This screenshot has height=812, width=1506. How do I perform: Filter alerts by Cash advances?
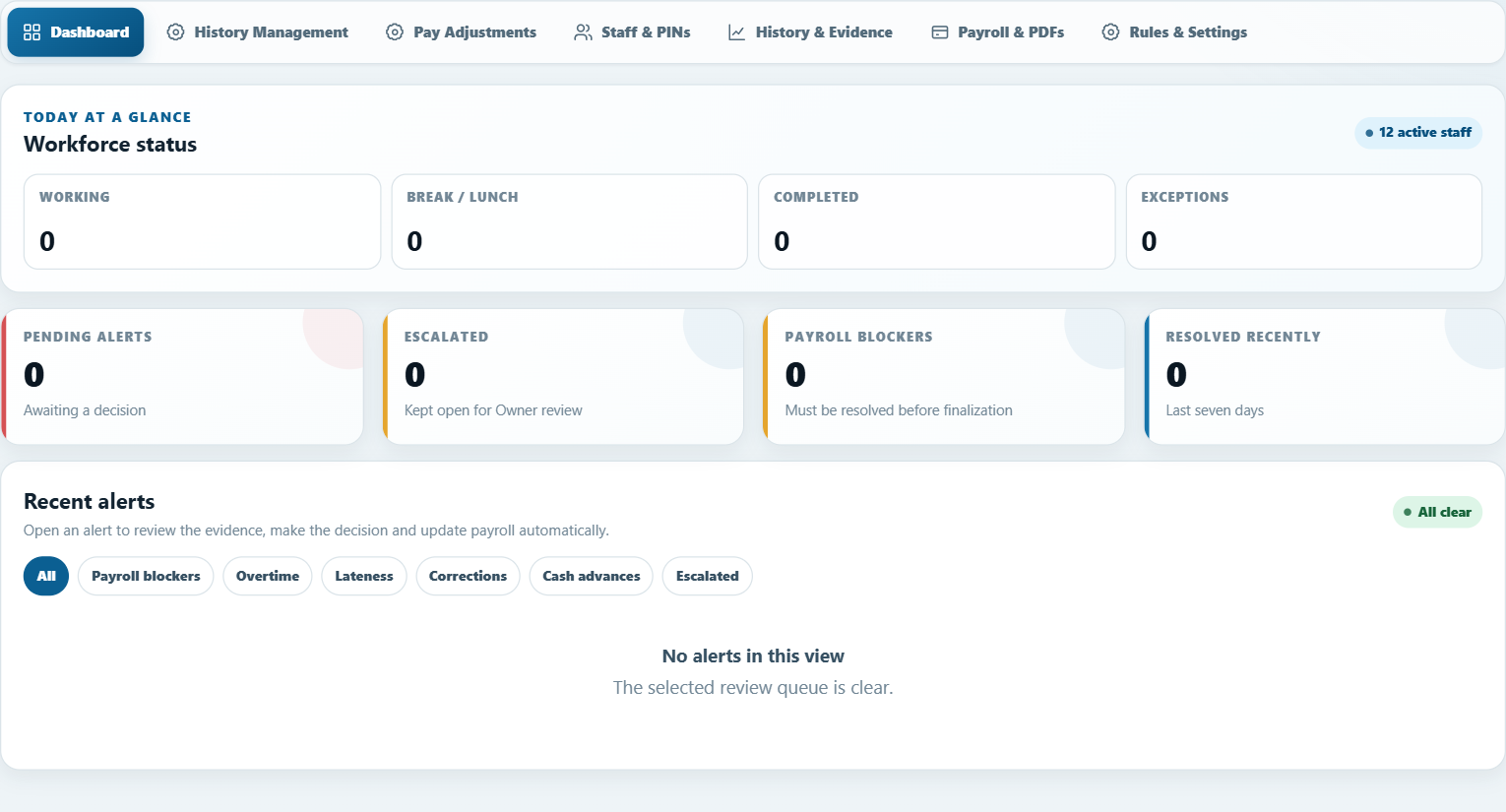(592, 576)
